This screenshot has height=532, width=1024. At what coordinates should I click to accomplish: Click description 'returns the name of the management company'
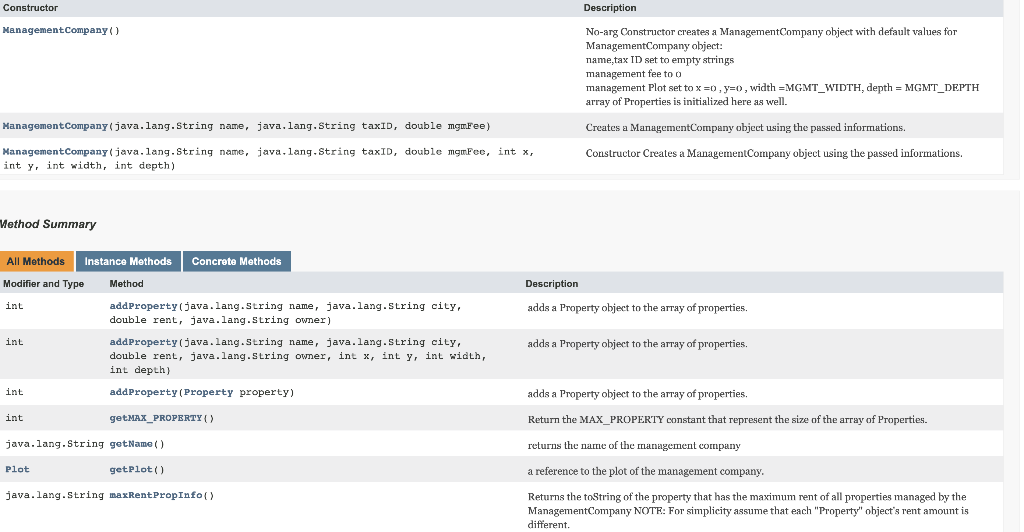pyautogui.click(x=634, y=445)
